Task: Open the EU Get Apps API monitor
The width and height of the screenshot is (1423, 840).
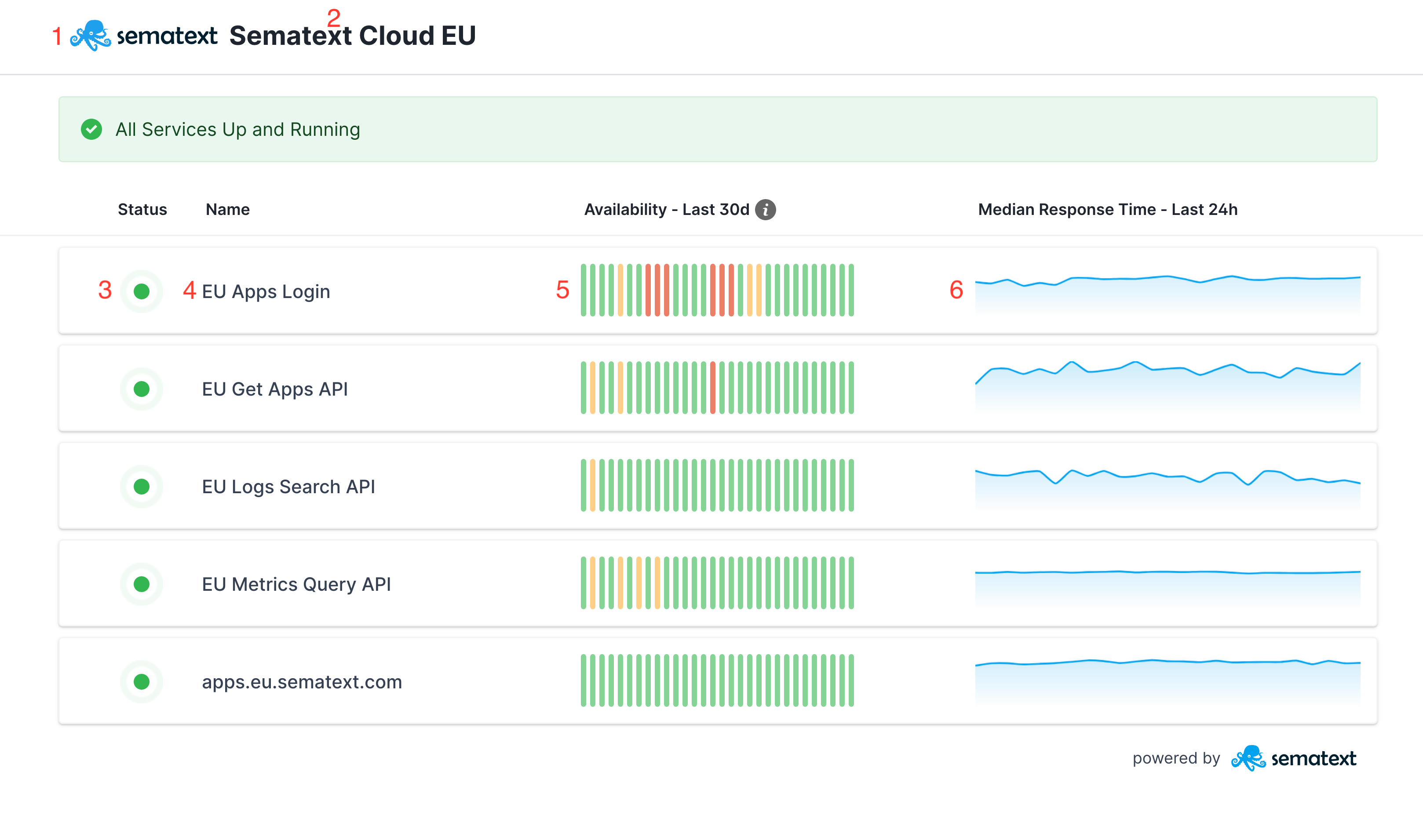Action: click(275, 389)
